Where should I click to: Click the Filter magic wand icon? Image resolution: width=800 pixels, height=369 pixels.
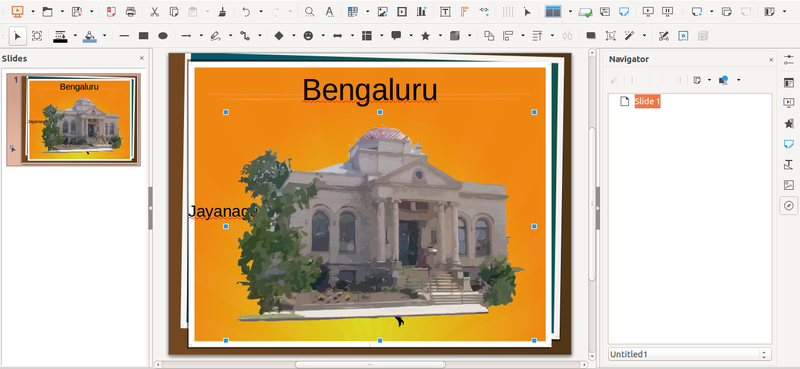click(630, 36)
